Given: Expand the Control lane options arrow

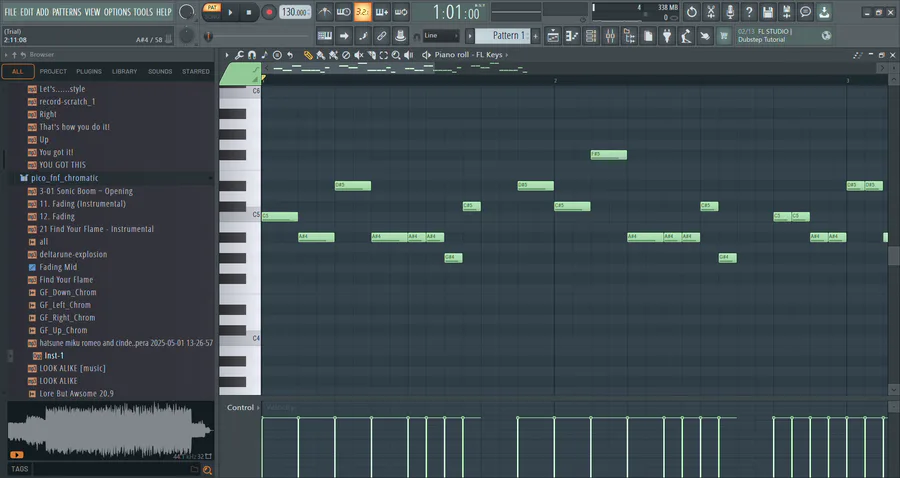Looking at the screenshot, I should (258, 407).
